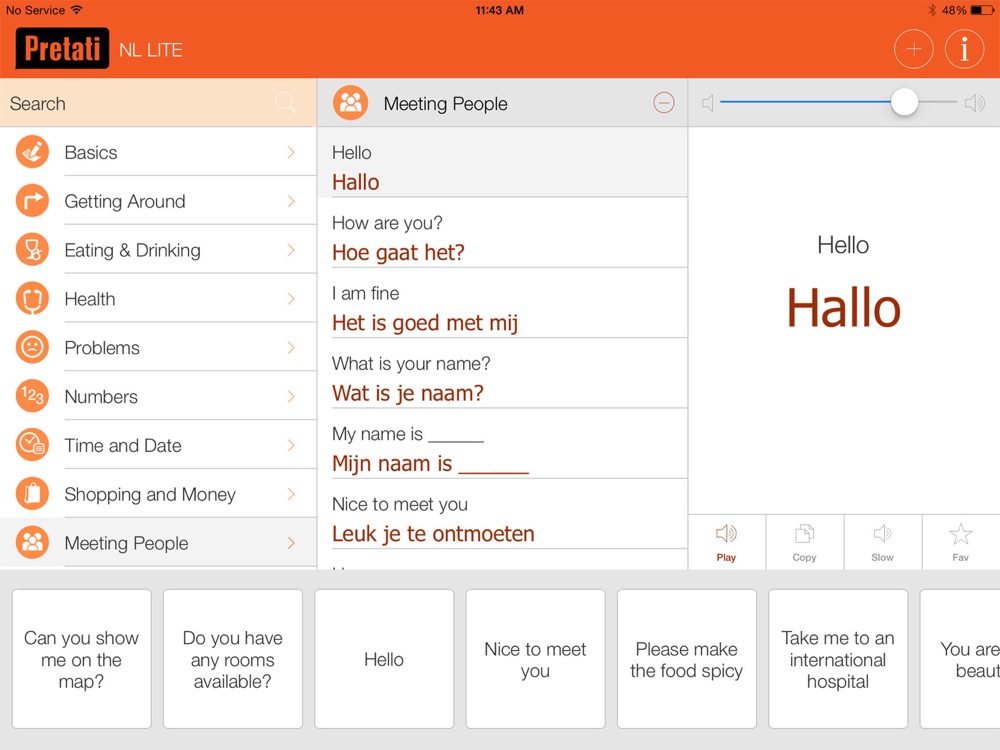Mark phrase as favorite with Fav star
Image resolution: width=1000 pixels, height=750 pixels.
pos(960,542)
